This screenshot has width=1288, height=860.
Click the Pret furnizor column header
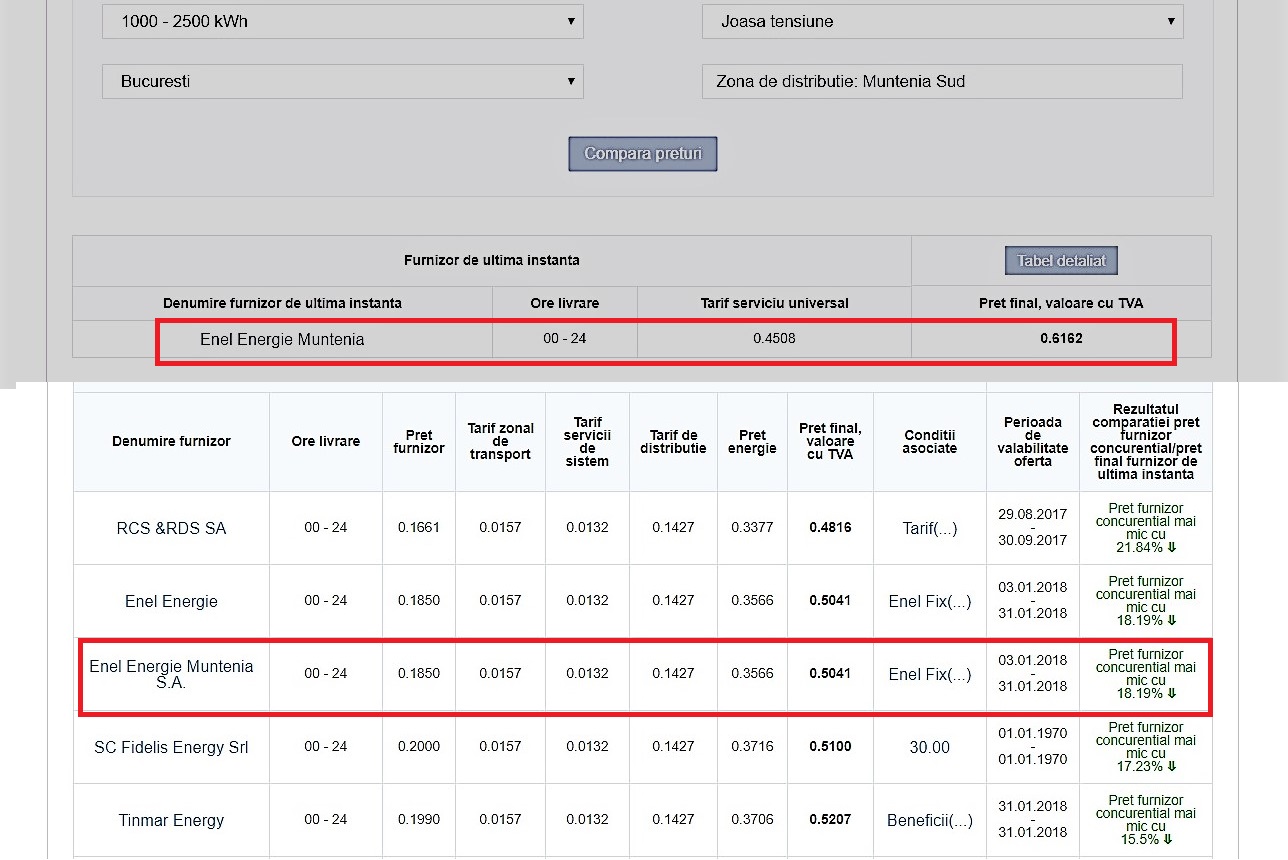tap(419, 441)
